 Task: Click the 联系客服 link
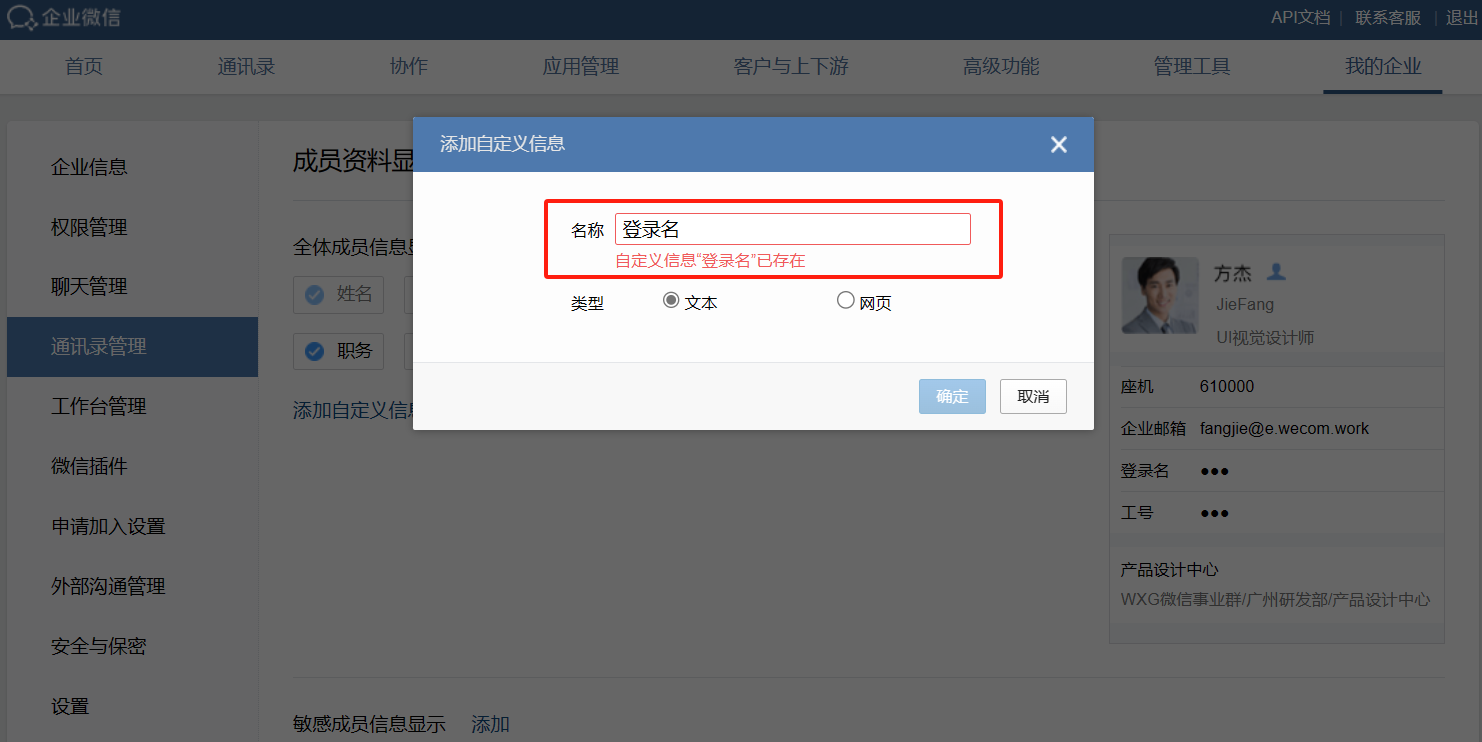click(x=1388, y=18)
